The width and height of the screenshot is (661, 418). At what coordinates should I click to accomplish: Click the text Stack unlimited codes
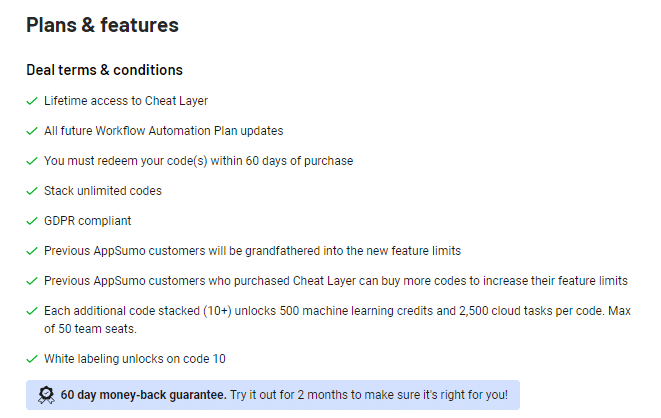103,191
